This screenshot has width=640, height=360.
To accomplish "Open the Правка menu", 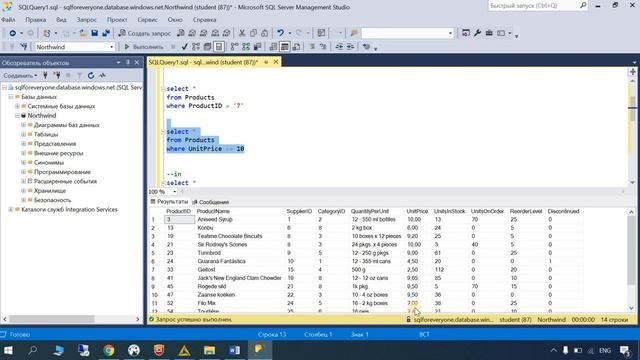I will (x=36, y=20).
